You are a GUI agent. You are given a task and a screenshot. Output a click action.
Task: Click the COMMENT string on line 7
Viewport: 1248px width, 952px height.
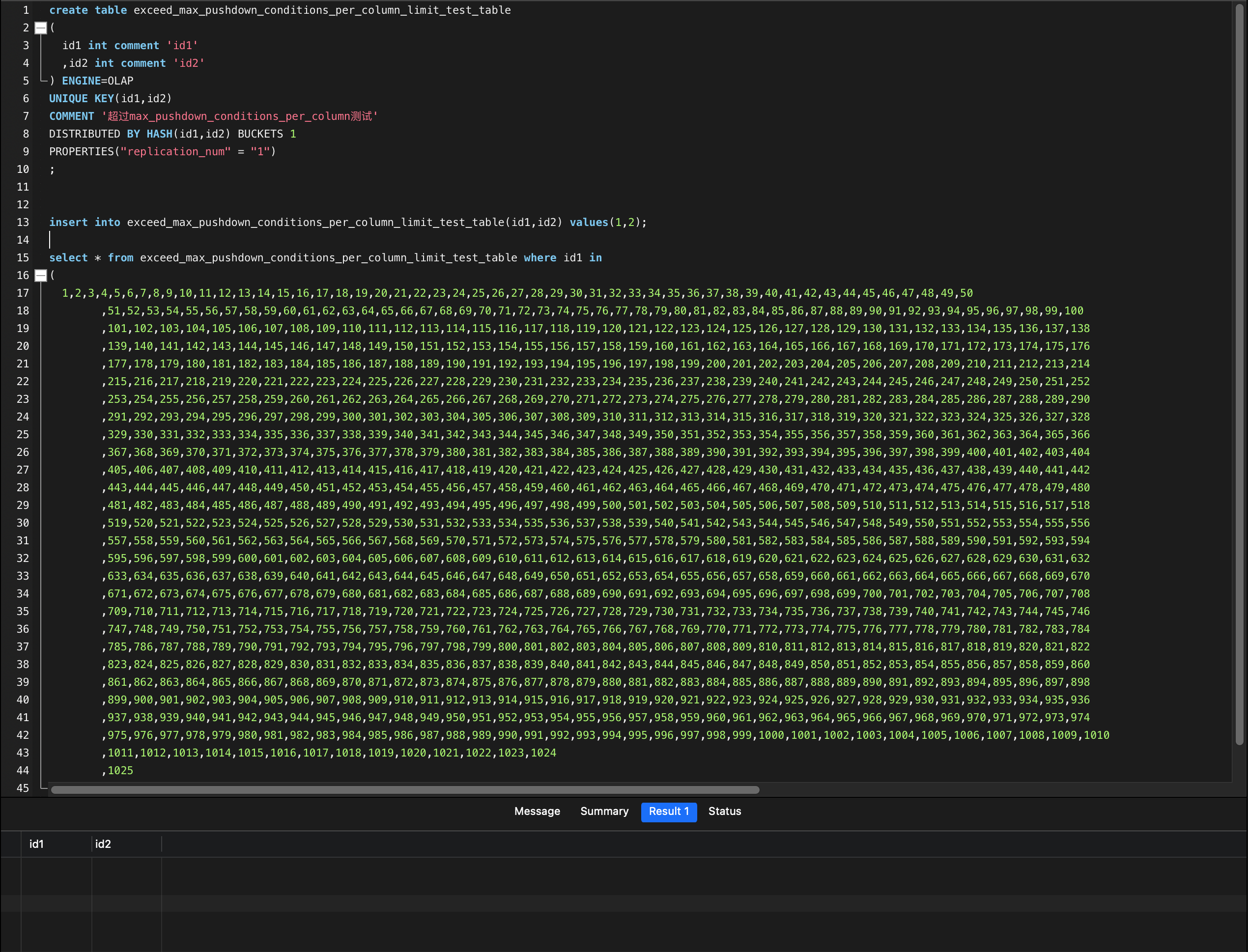pos(239,116)
